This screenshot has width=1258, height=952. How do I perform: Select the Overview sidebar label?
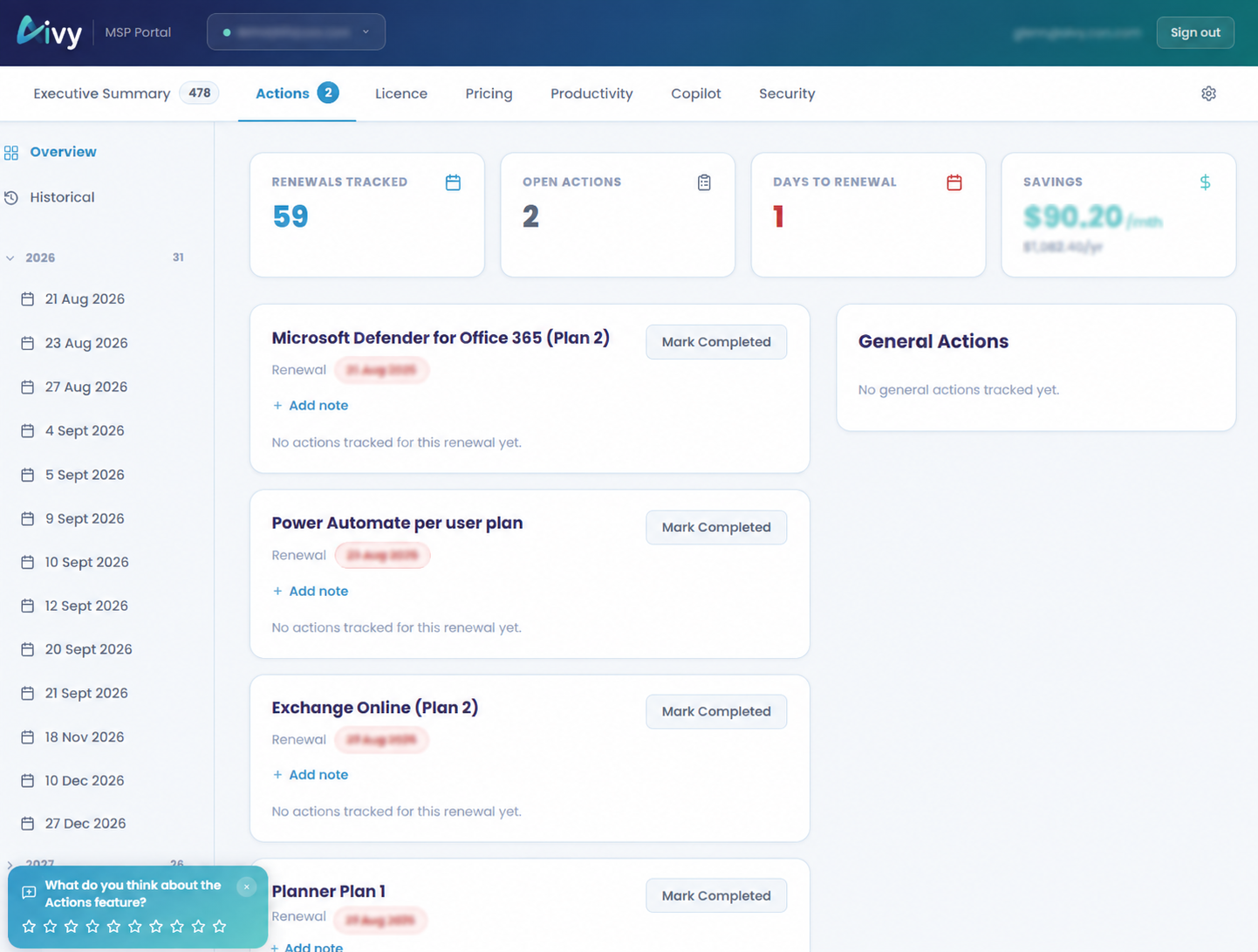click(x=63, y=152)
